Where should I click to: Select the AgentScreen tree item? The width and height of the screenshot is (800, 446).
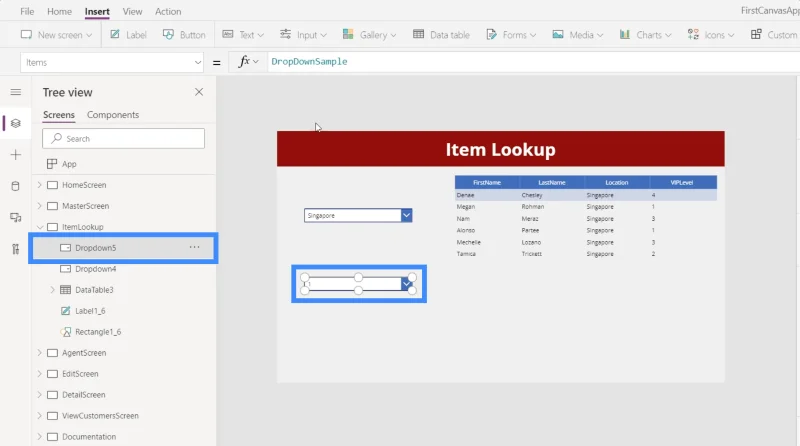84,353
